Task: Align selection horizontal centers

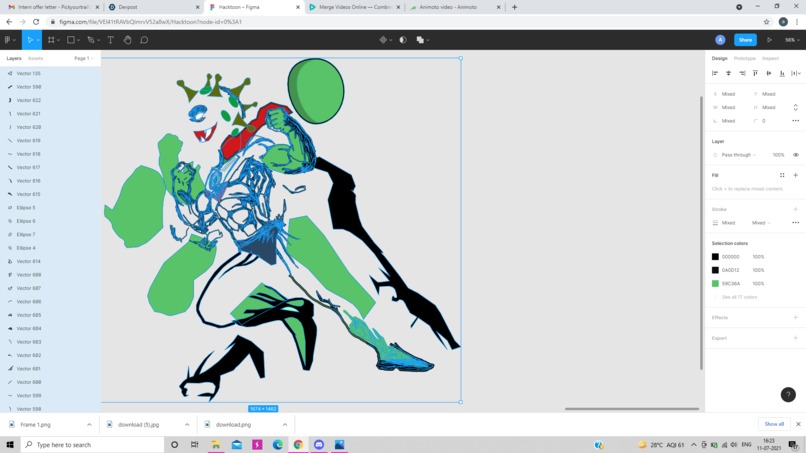Action: click(728, 73)
